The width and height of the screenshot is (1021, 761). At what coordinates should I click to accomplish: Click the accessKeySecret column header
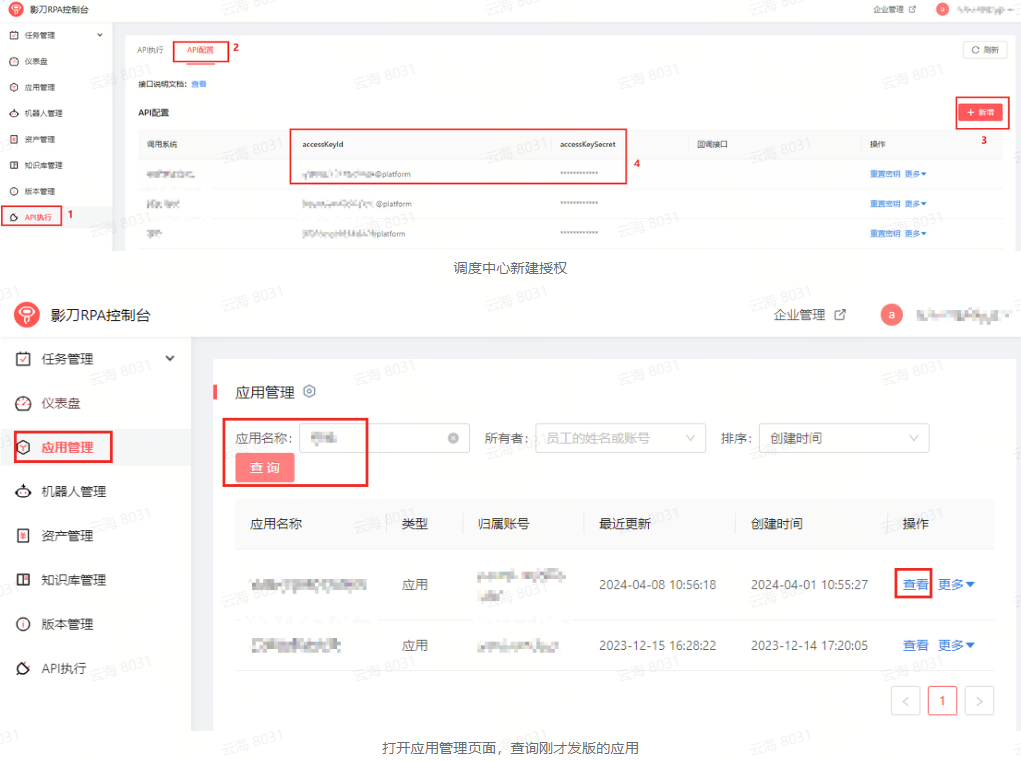(587, 145)
